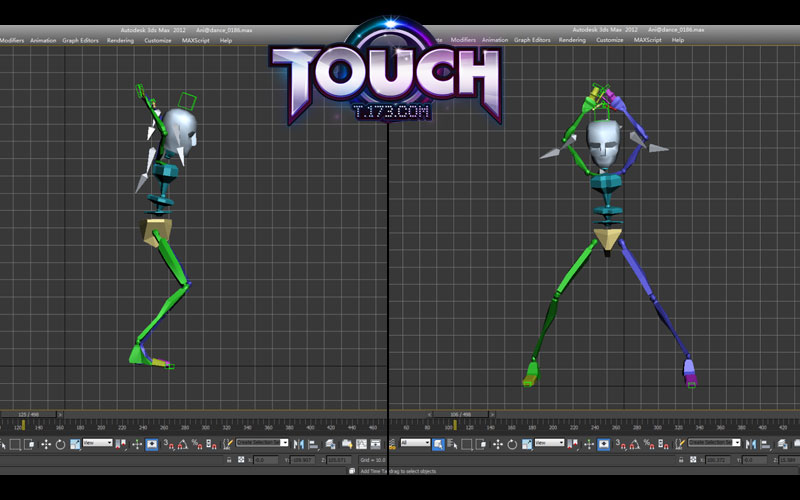Click Select and Manipulate icon in left window
The height and width of the screenshot is (500, 800).
coord(137,444)
